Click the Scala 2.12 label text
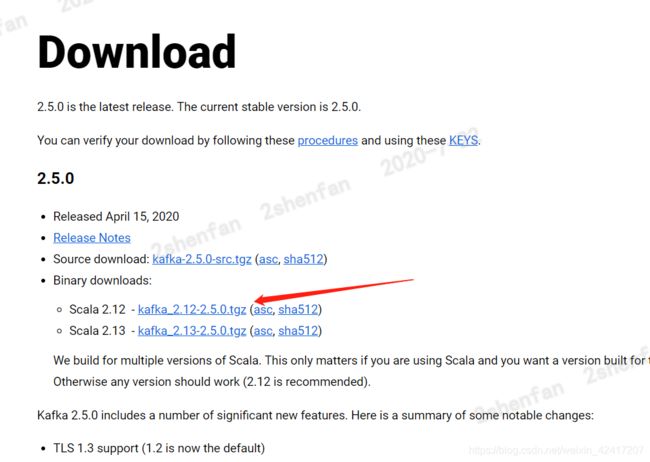Screen dimensions: 650x462 pos(97,309)
